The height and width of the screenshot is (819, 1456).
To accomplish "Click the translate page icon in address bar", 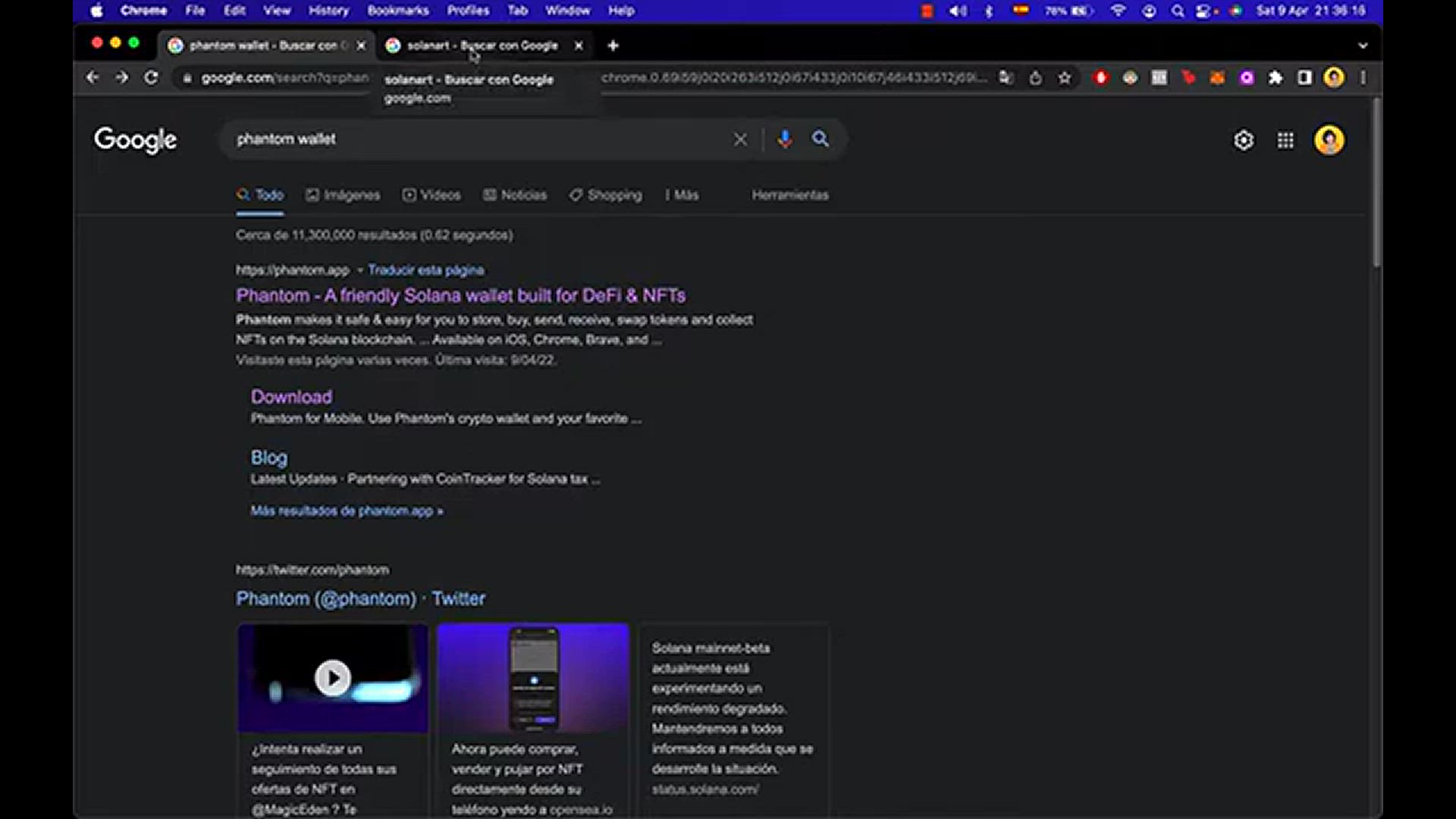I will tap(1006, 77).
